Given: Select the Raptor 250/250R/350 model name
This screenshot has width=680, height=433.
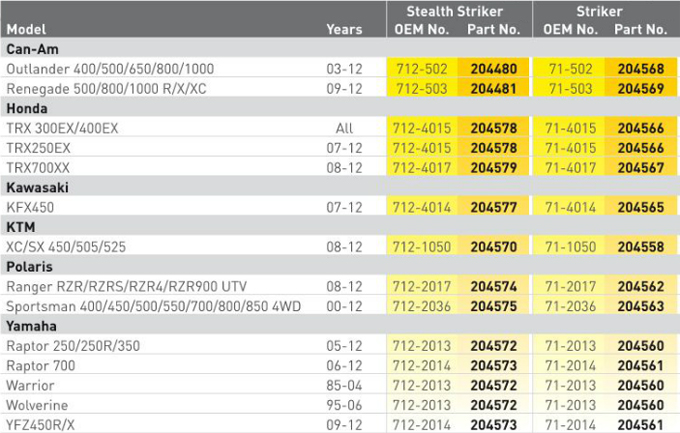Looking at the screenshot, I should (x=73, y=346).
